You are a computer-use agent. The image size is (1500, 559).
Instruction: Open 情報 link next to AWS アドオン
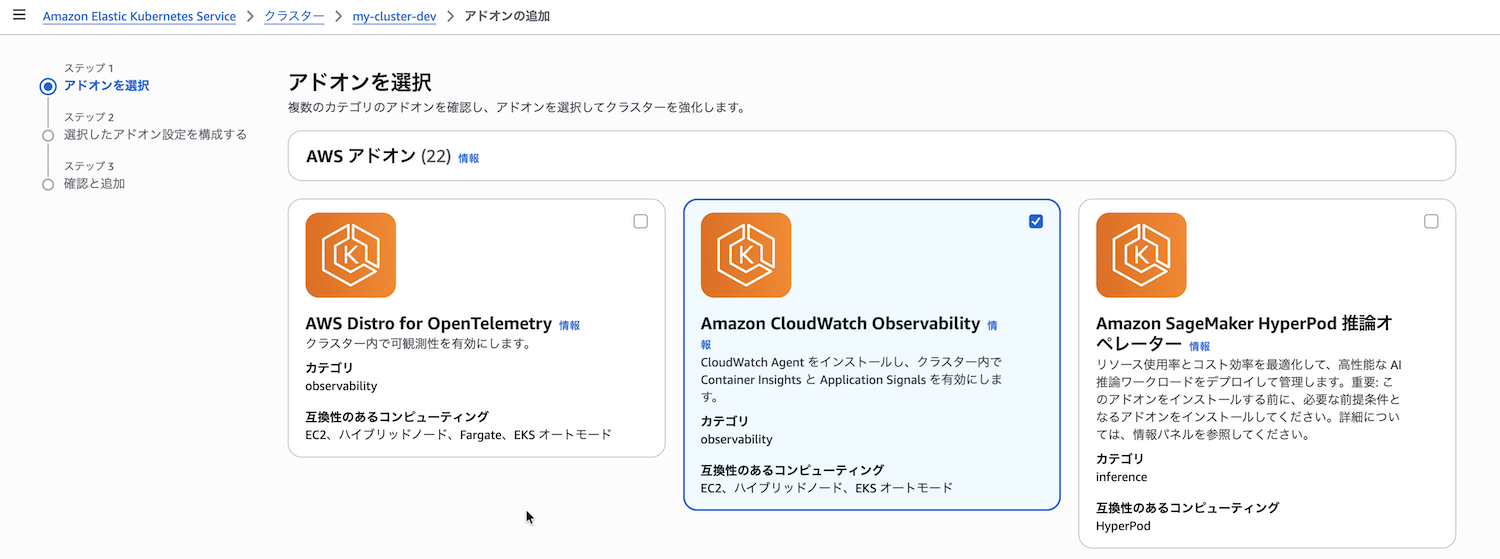click(x=468, y=158)
